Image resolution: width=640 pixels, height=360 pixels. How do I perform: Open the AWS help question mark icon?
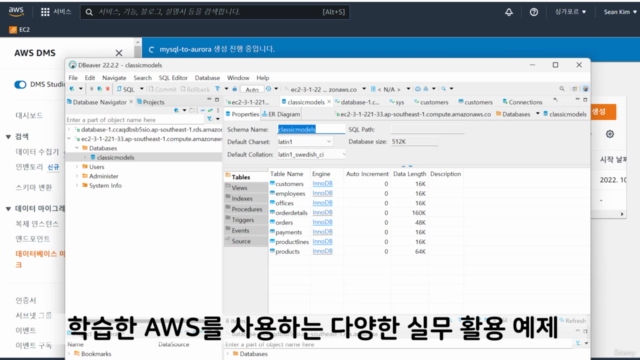pyautogui.click(x=534, y=12)
